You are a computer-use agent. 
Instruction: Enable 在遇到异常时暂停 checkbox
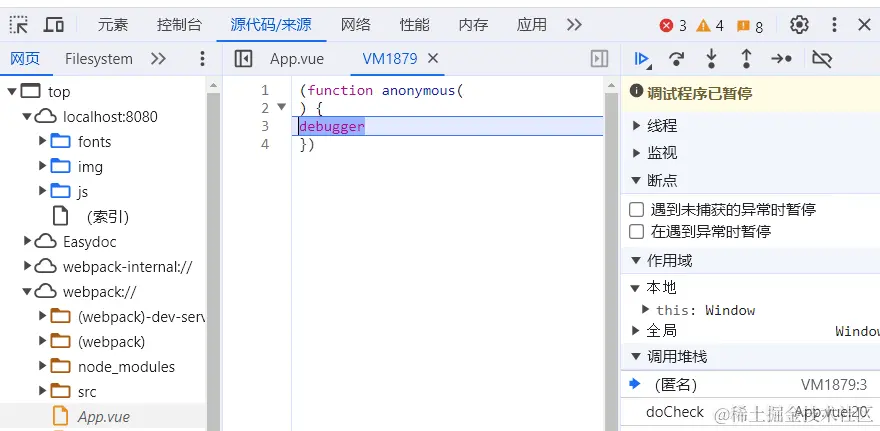coord(636,231)
